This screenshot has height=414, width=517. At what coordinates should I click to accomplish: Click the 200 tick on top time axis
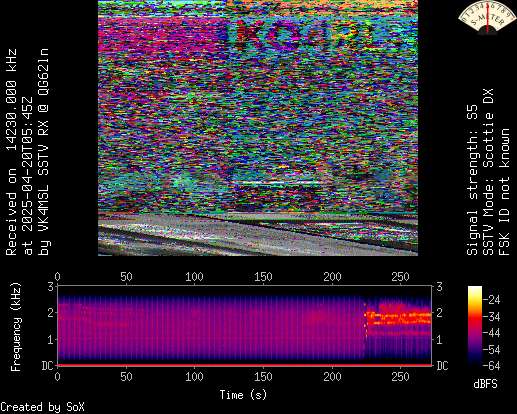(332, 277)
